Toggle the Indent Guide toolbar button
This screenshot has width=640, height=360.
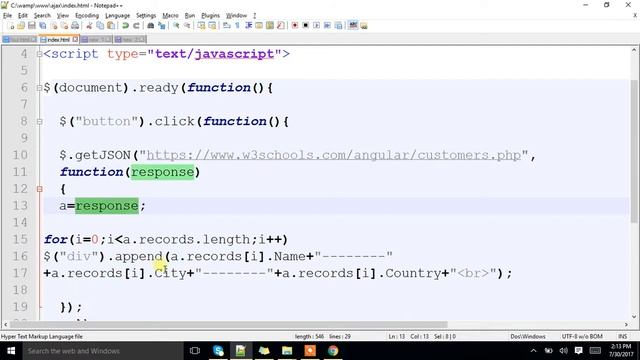[248, 26]
